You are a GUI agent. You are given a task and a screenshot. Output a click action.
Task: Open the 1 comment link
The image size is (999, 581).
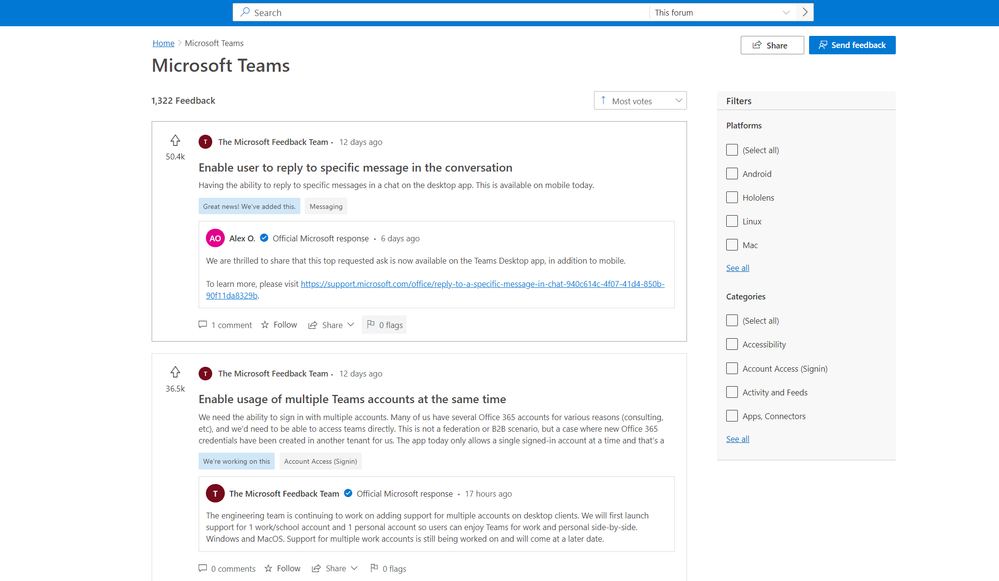pyautogui.click(x=225, y=325)
